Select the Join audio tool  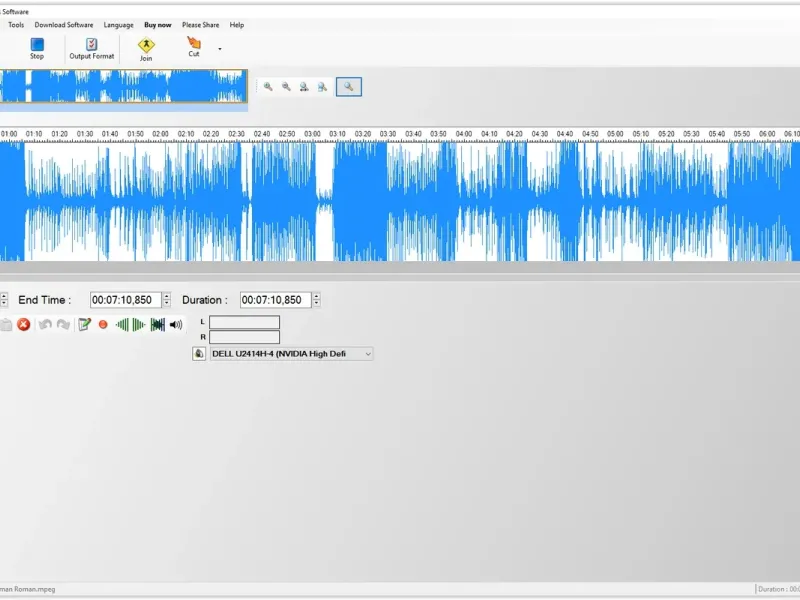coord(146,48)
